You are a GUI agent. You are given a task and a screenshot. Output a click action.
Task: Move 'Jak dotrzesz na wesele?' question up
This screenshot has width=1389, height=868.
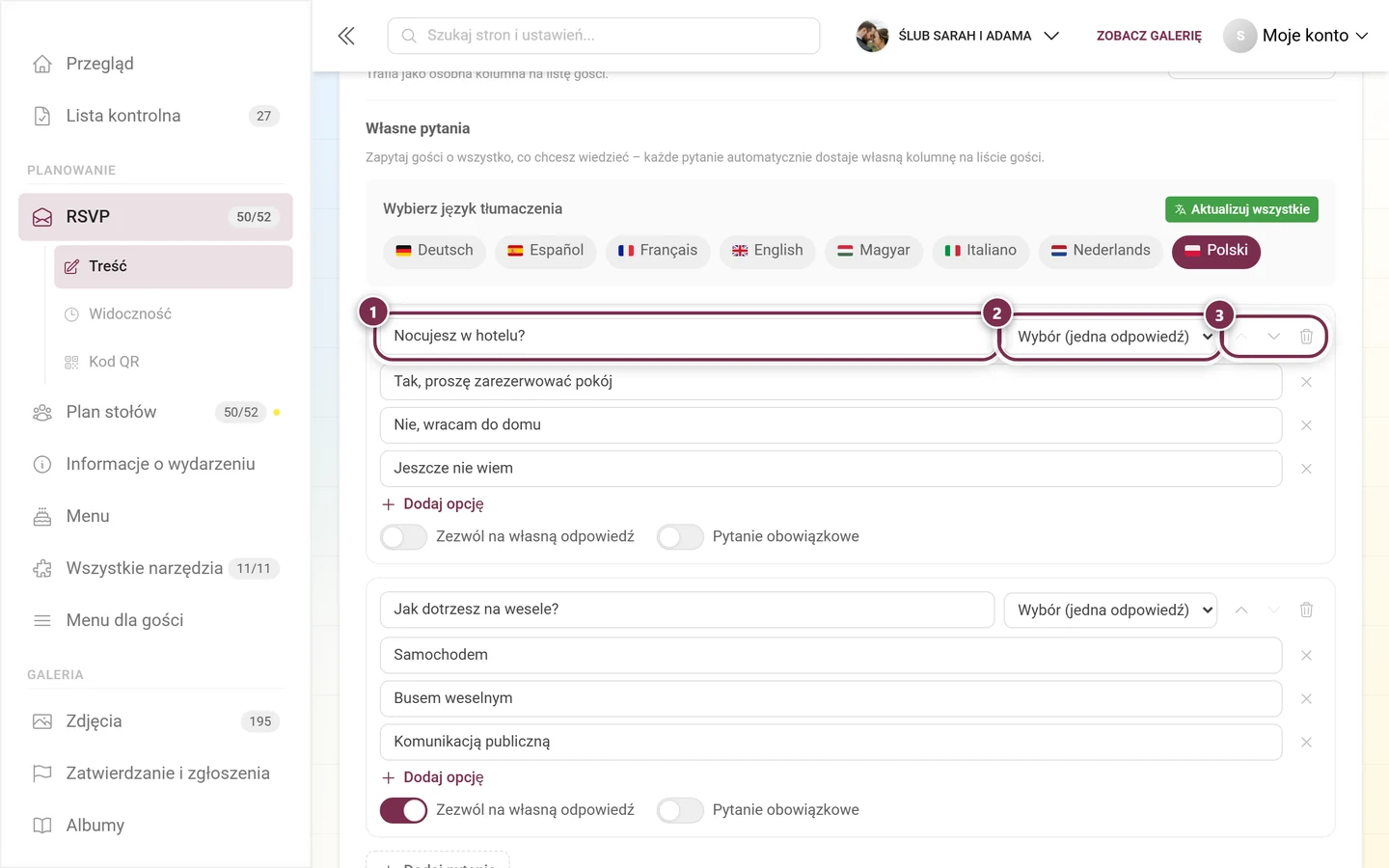[1241, 610]
